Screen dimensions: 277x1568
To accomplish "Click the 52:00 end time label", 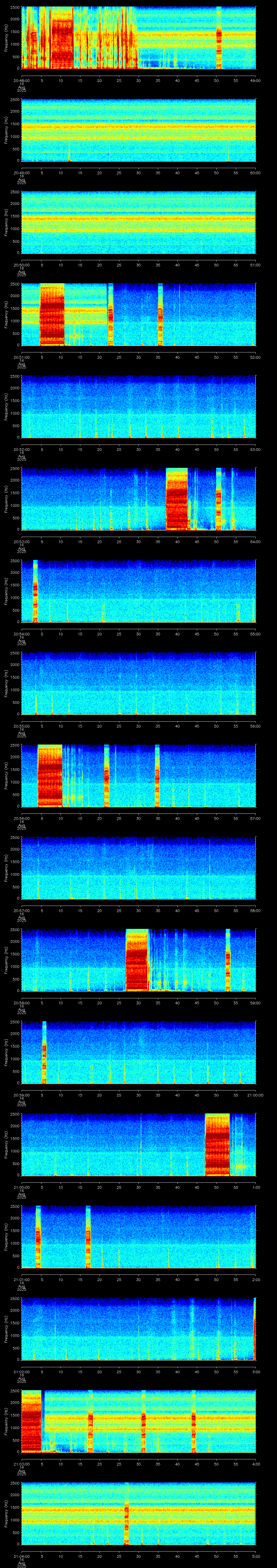I will click(255, 357).
